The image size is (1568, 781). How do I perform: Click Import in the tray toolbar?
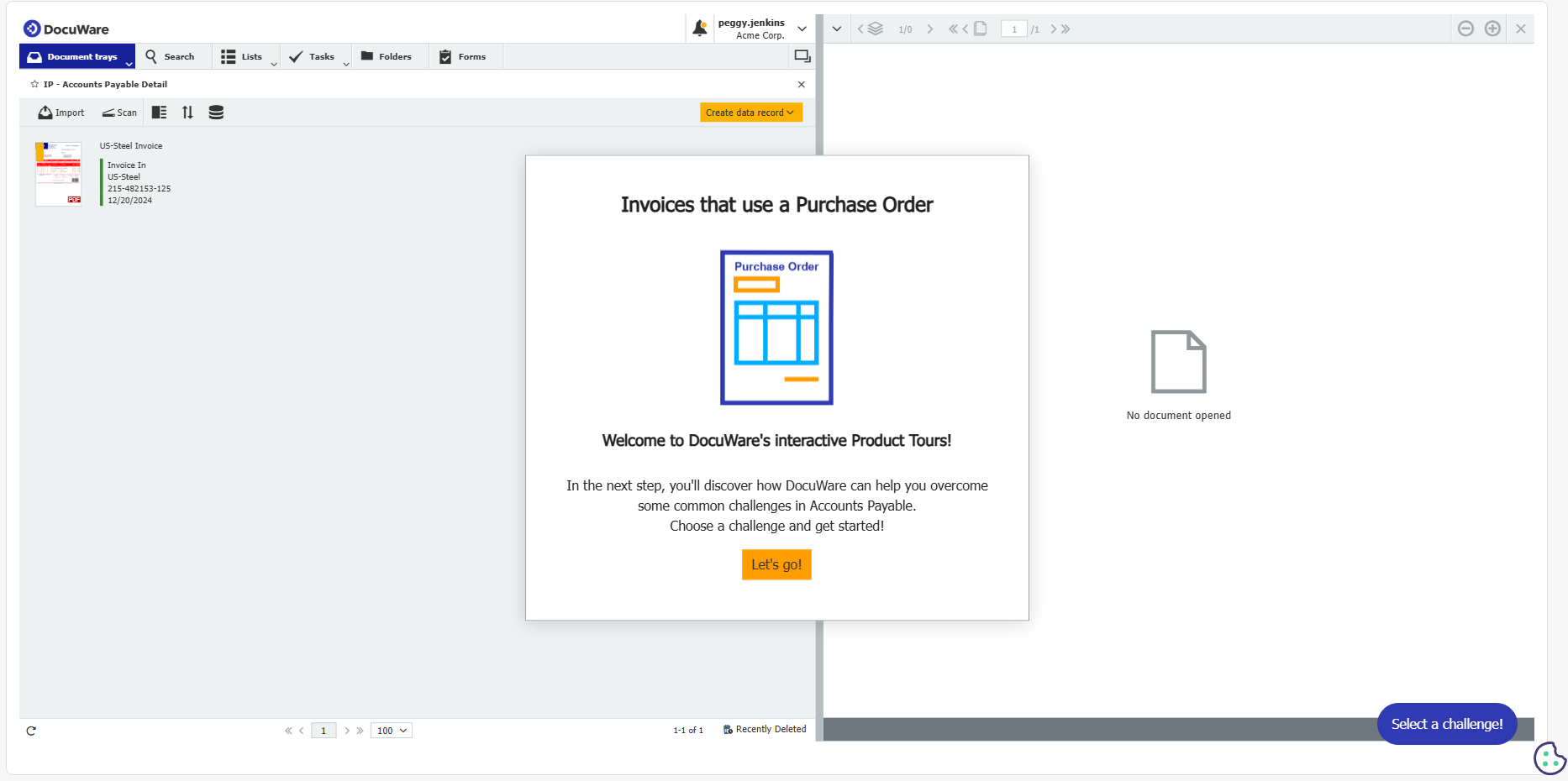[61, 113]
